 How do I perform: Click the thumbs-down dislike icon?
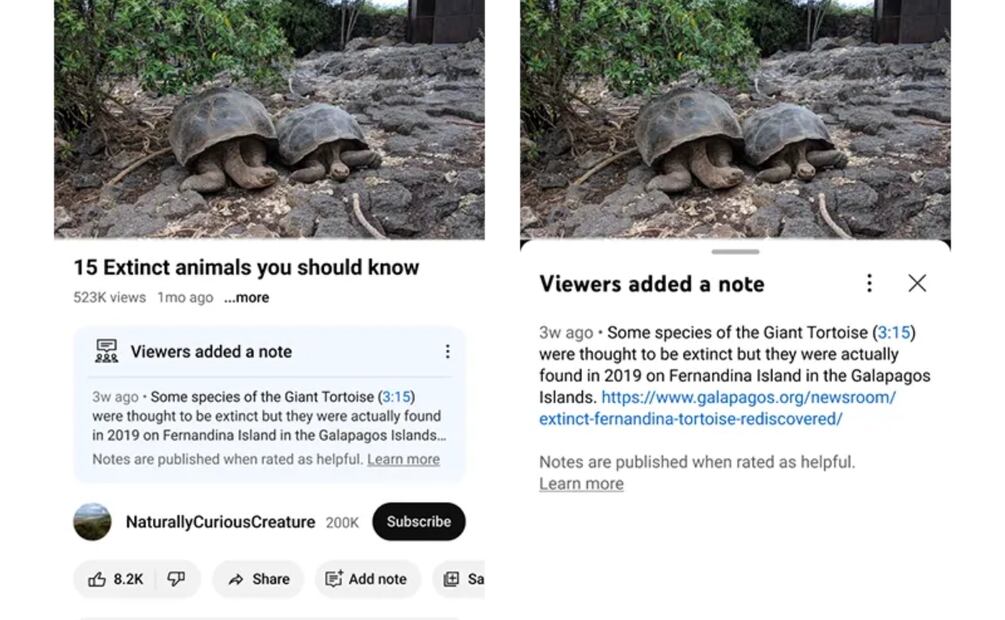coord(176,579)
